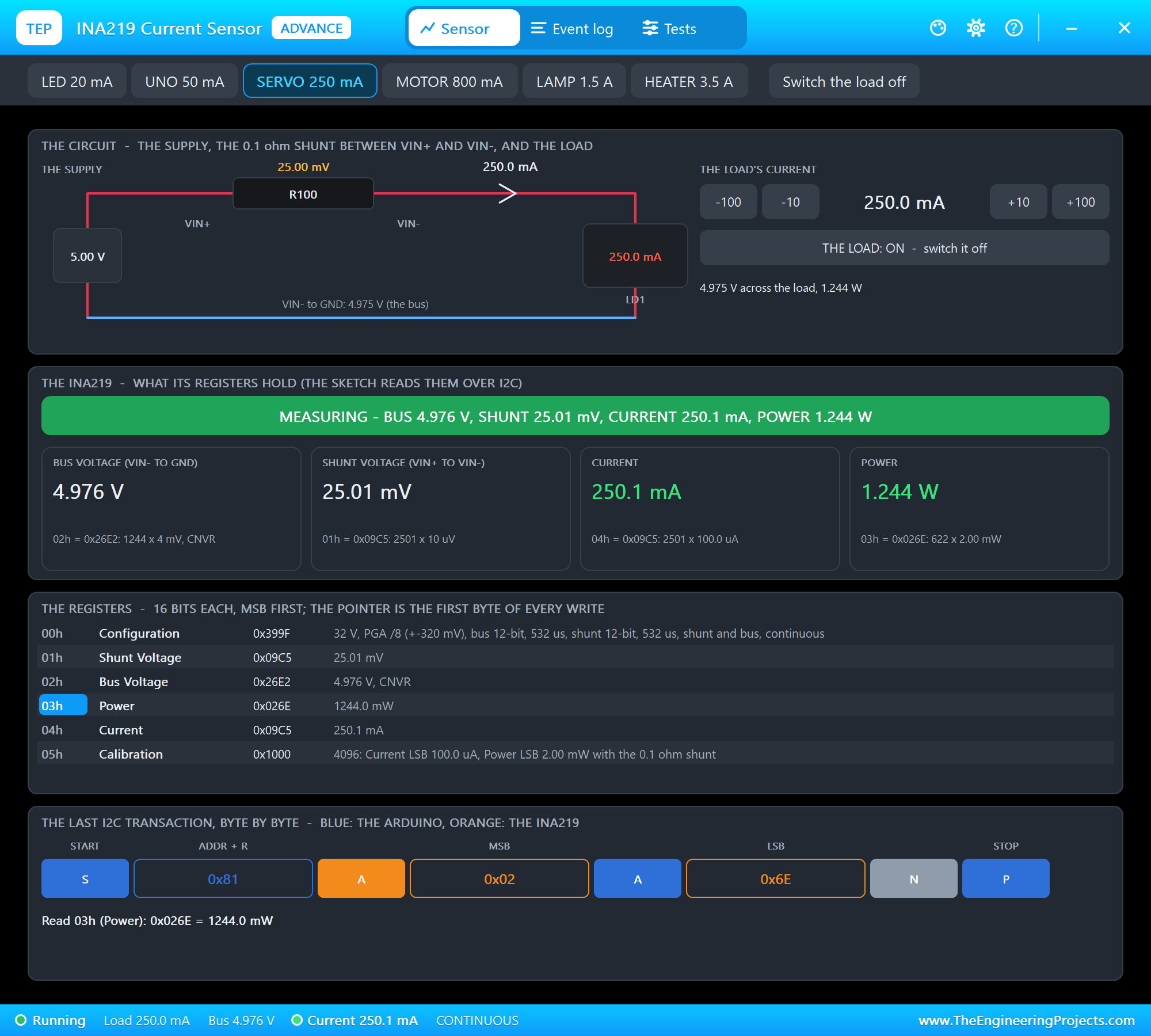Open the Event log tab
The width and height of the screenshot is (1151, 1036).
click(x=572, y=28)
